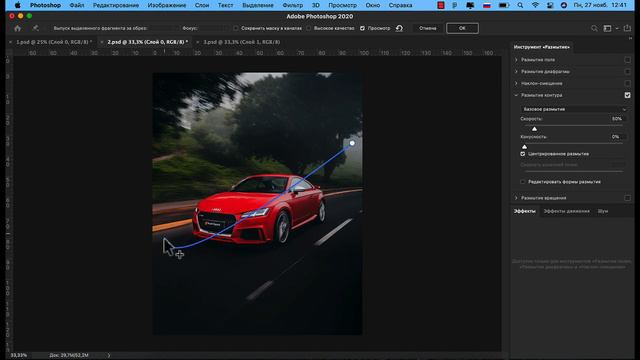Open the Файл menu
The image size is (640, 360).
tap(77, 5)
